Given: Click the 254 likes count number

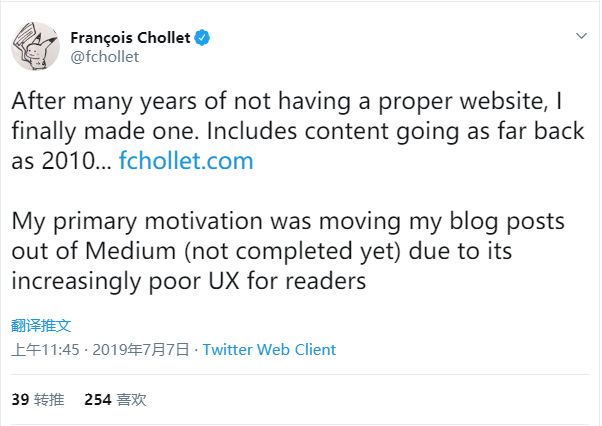Looking at the screenshot, I should pos(98,400).
